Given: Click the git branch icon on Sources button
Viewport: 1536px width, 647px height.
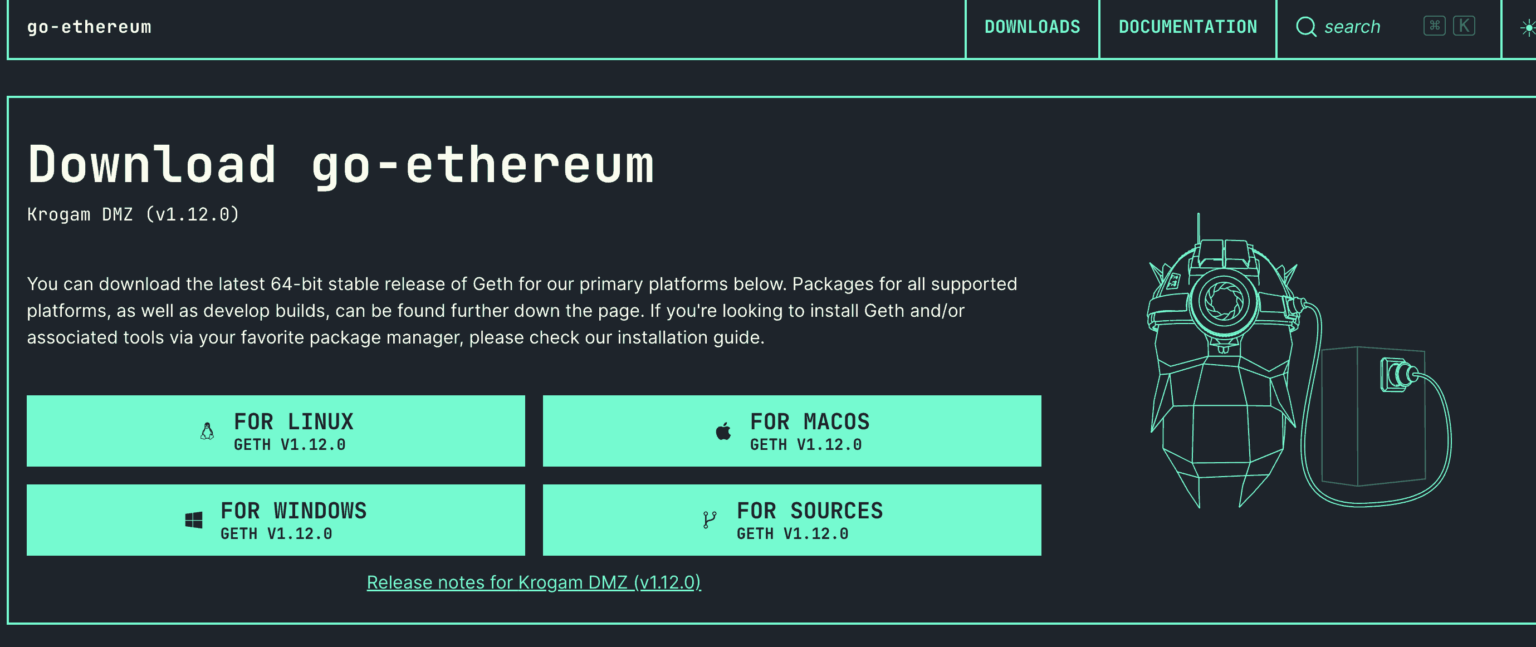Looking at the screenshot, I should [x=710, y=519].
